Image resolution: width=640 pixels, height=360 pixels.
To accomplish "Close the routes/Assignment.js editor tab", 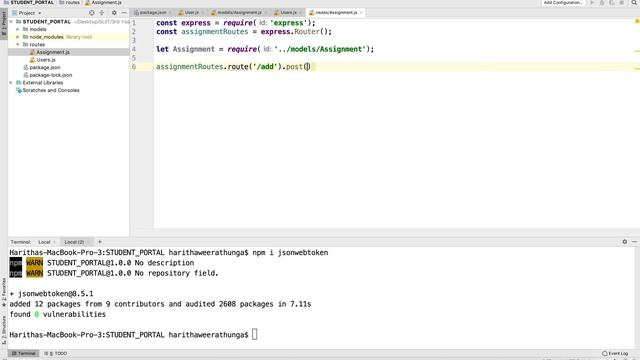I will click(x=361, y=13).
